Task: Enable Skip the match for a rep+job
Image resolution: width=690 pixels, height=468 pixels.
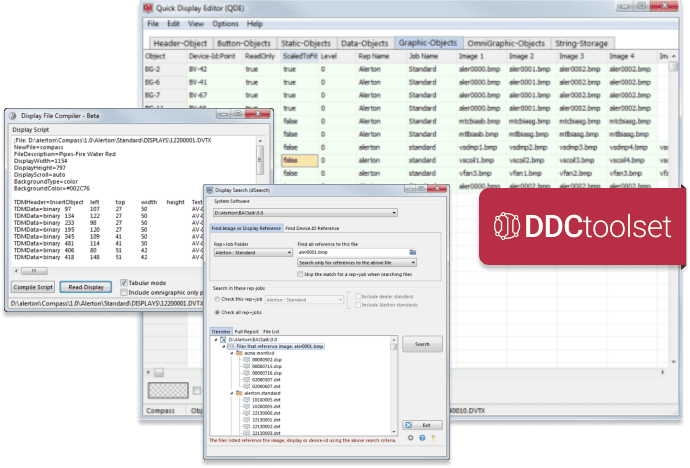Action: click(299, 273)
